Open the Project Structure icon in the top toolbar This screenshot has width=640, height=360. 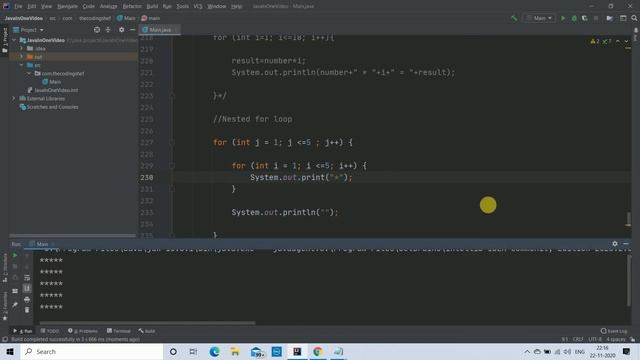tap(609, 18)
